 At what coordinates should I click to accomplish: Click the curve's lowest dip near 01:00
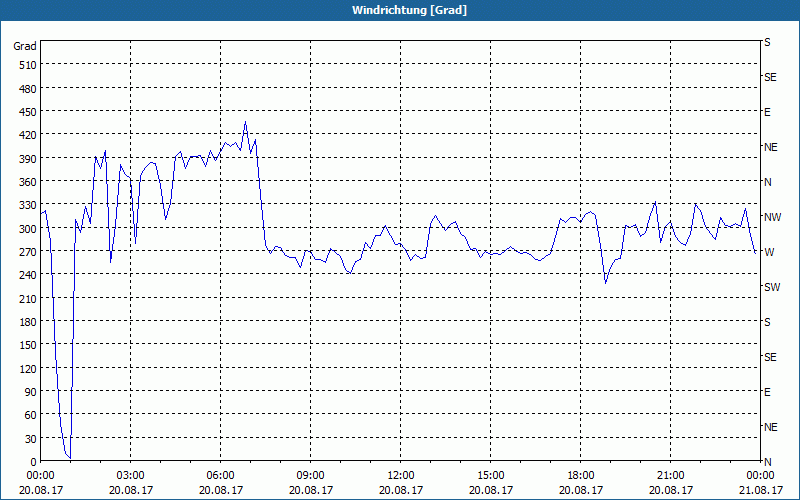point(70,458)
